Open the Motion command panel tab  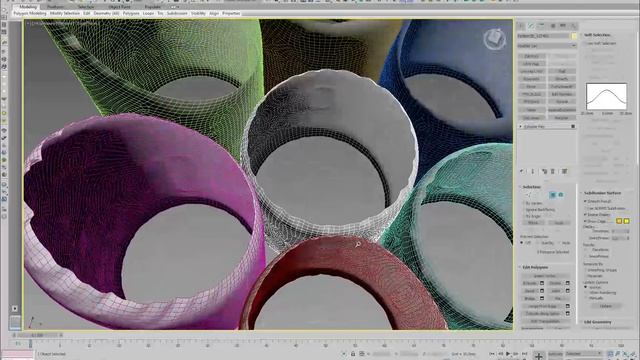pyautogui.click(x=553, y=26)
